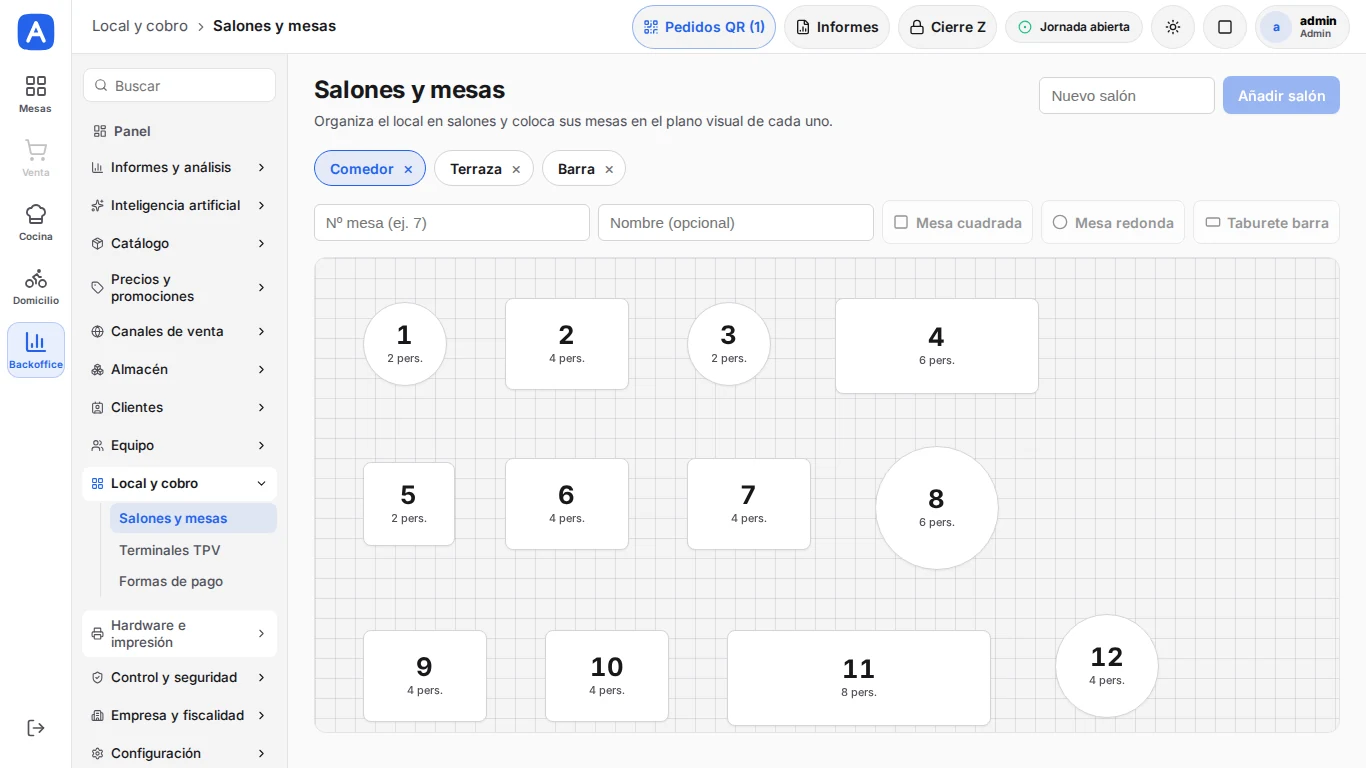Click the Jornada abierta status badge
Image resolution: width=1366 pixels, height=768 pixels.
[1074, 27]
